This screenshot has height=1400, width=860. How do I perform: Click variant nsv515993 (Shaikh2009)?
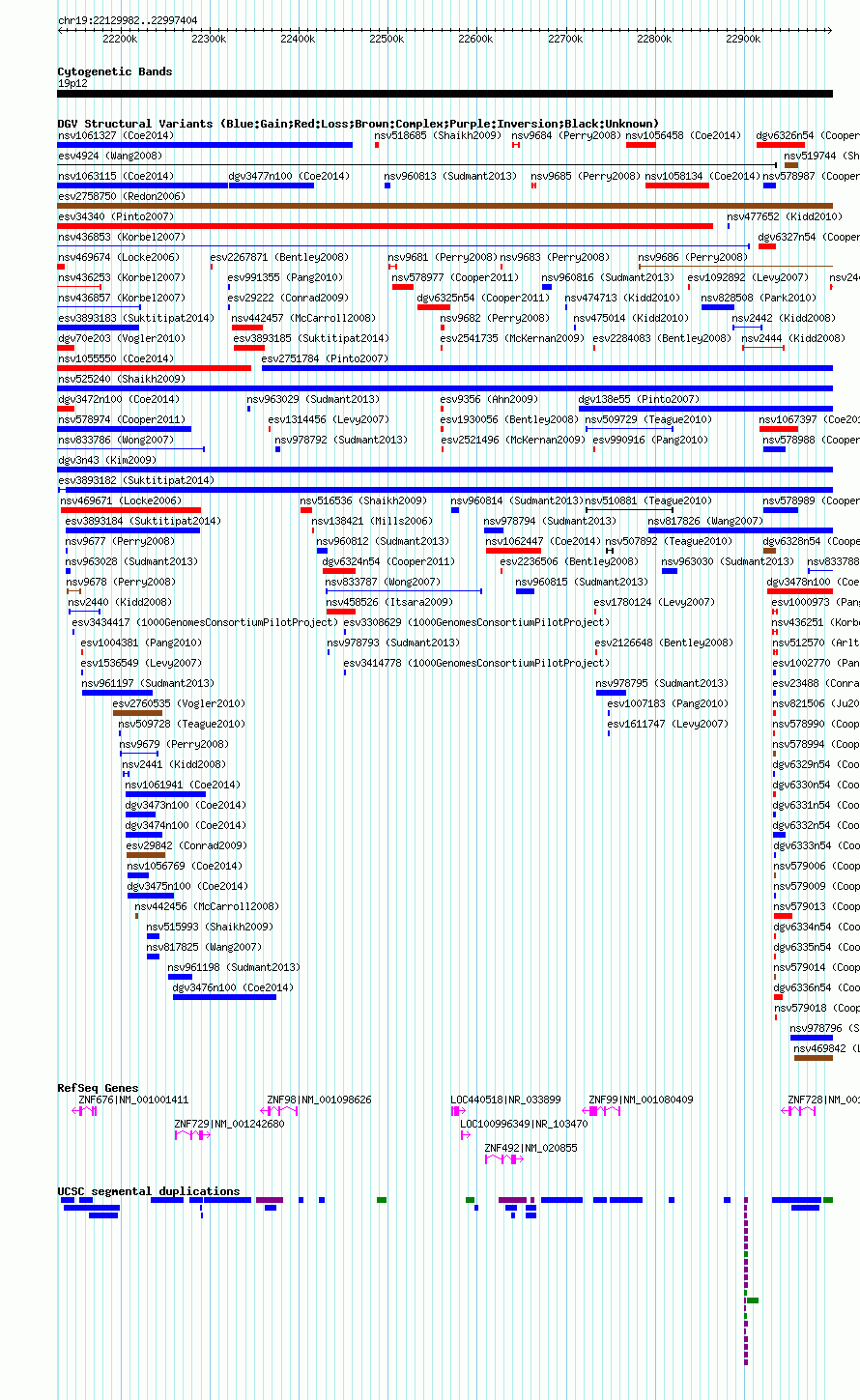210,927
